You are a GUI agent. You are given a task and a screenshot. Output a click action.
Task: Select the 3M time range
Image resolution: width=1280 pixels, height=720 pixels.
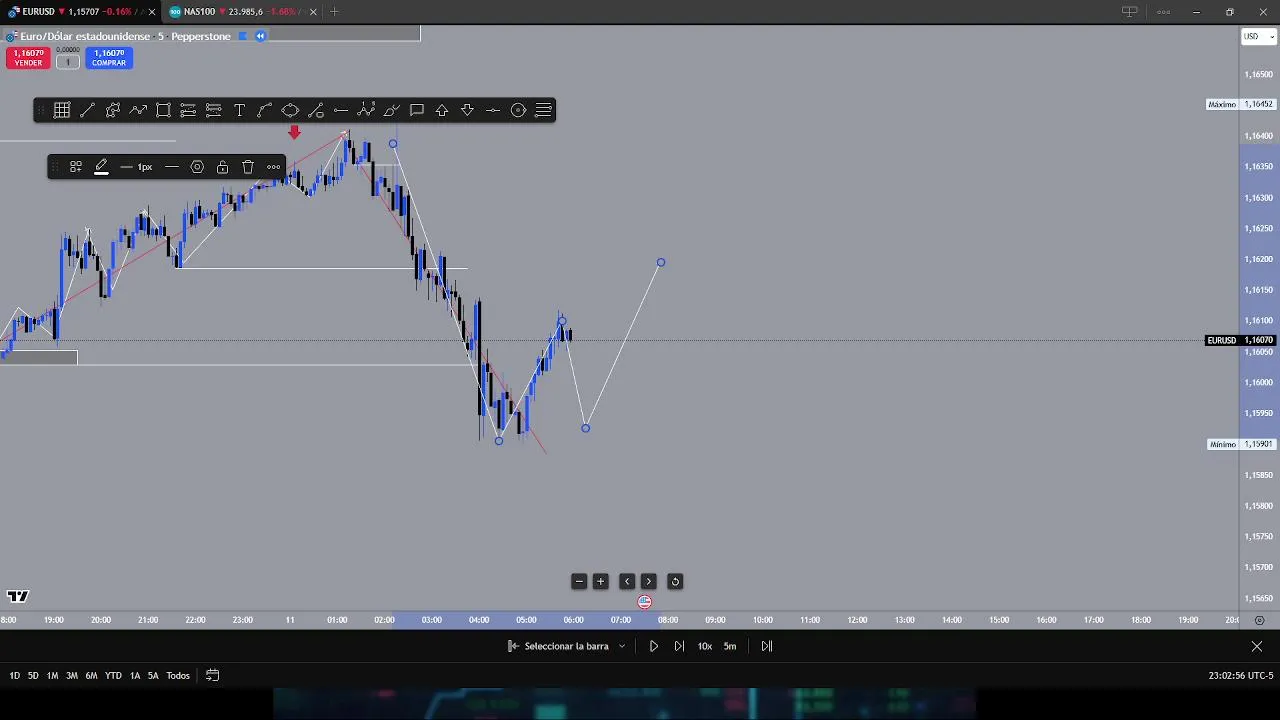pyautogui.click(x=72, y=676)
